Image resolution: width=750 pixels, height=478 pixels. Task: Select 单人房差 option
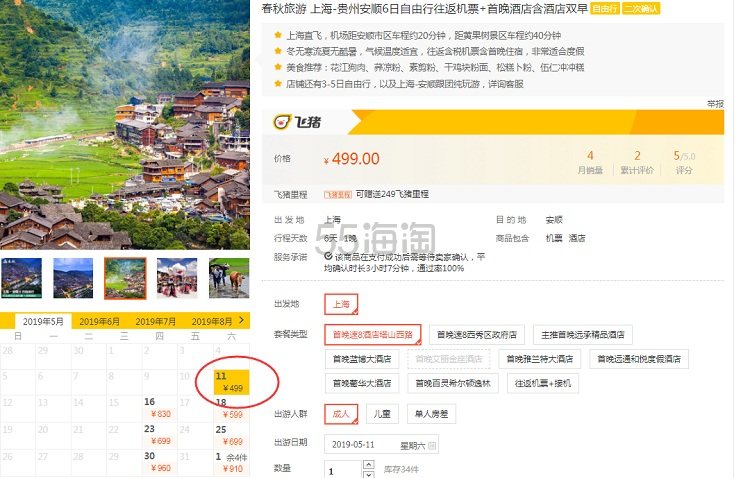(431, 414)
